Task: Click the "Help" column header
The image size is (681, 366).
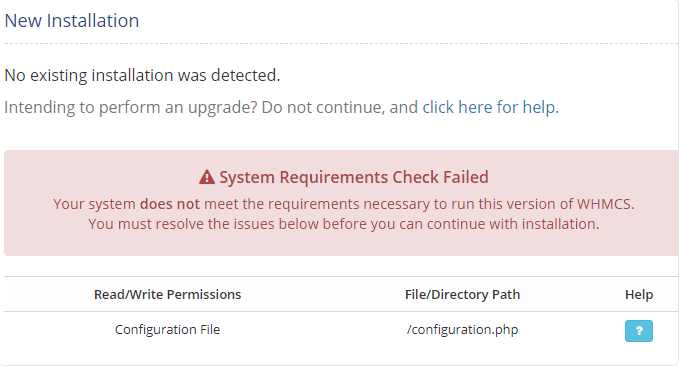Action: pyautogui.click(x=639, y=294)
